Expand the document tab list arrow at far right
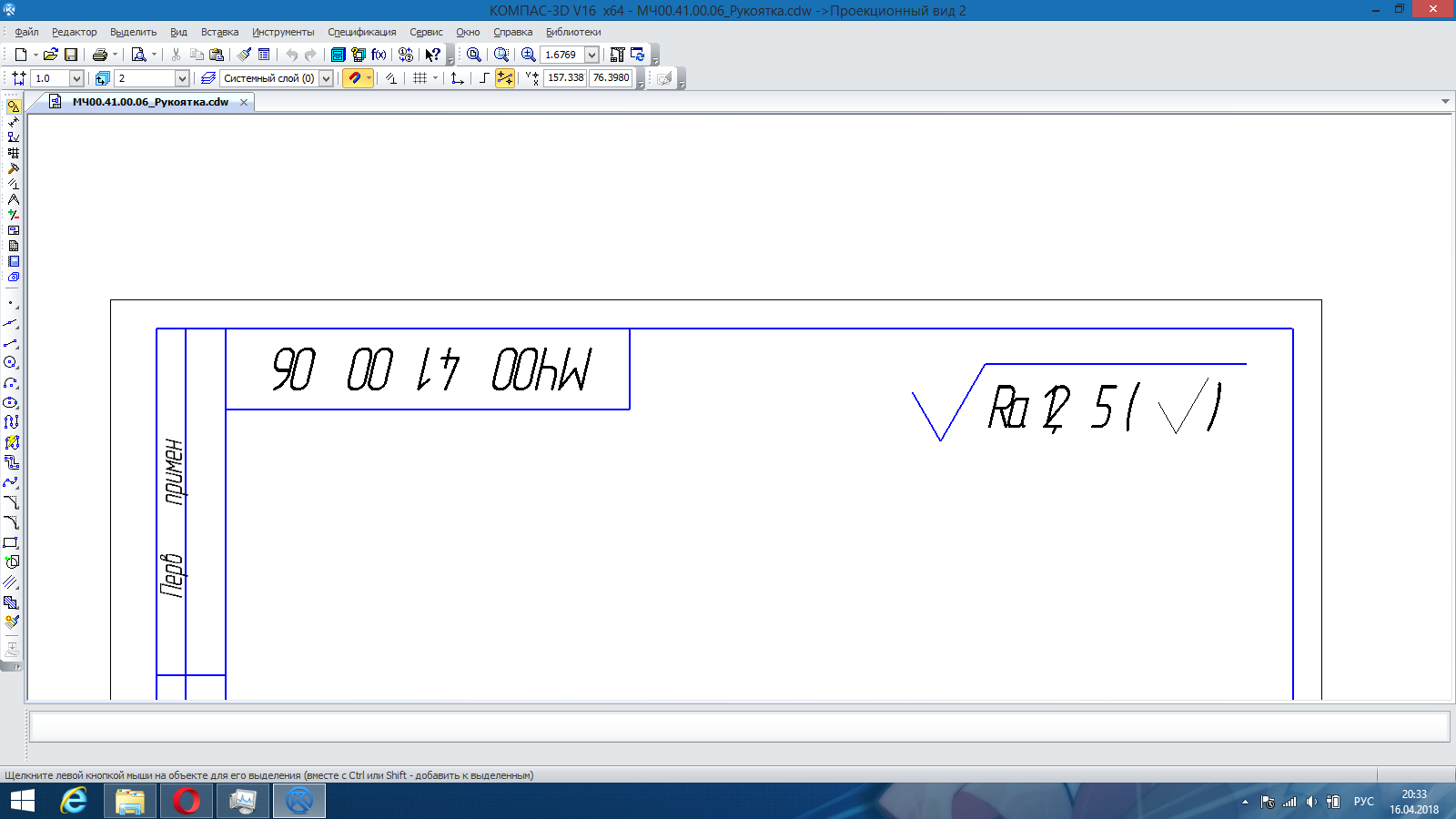Screen dimensions: 1456x819 pos(1445,101)
